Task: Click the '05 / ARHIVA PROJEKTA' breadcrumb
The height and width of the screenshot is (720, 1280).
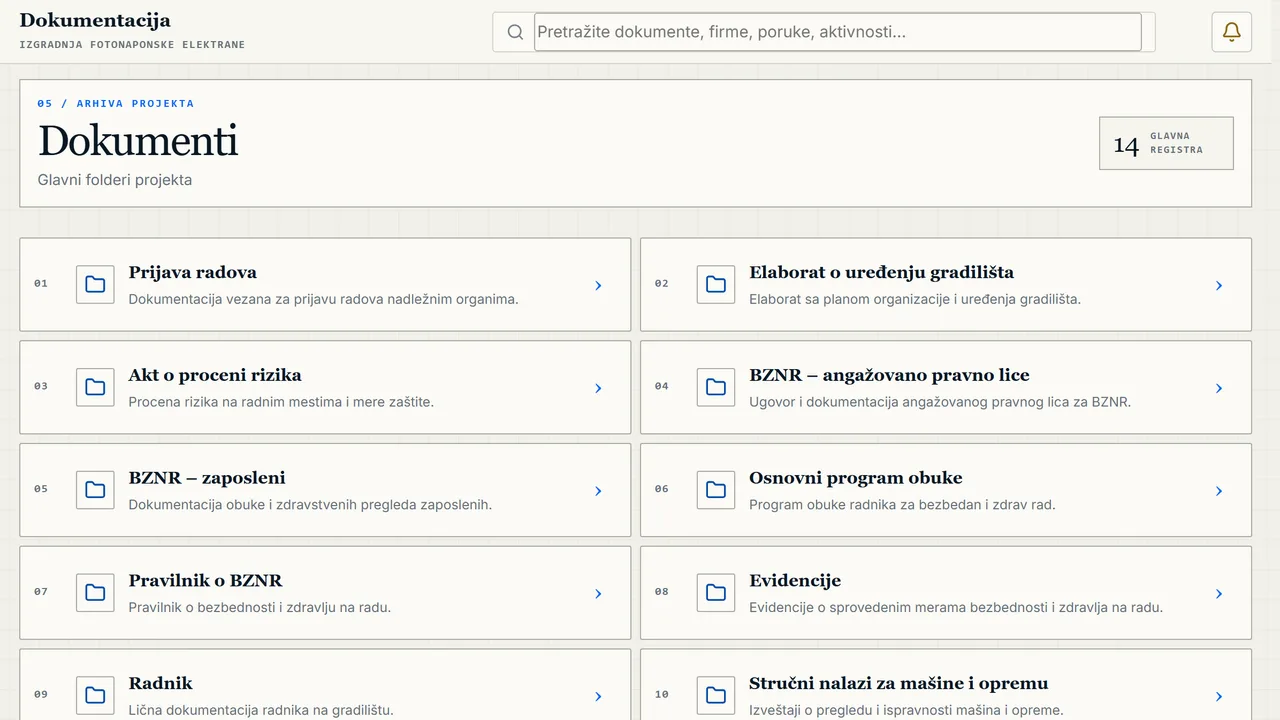Action: (x=116, y=103)
